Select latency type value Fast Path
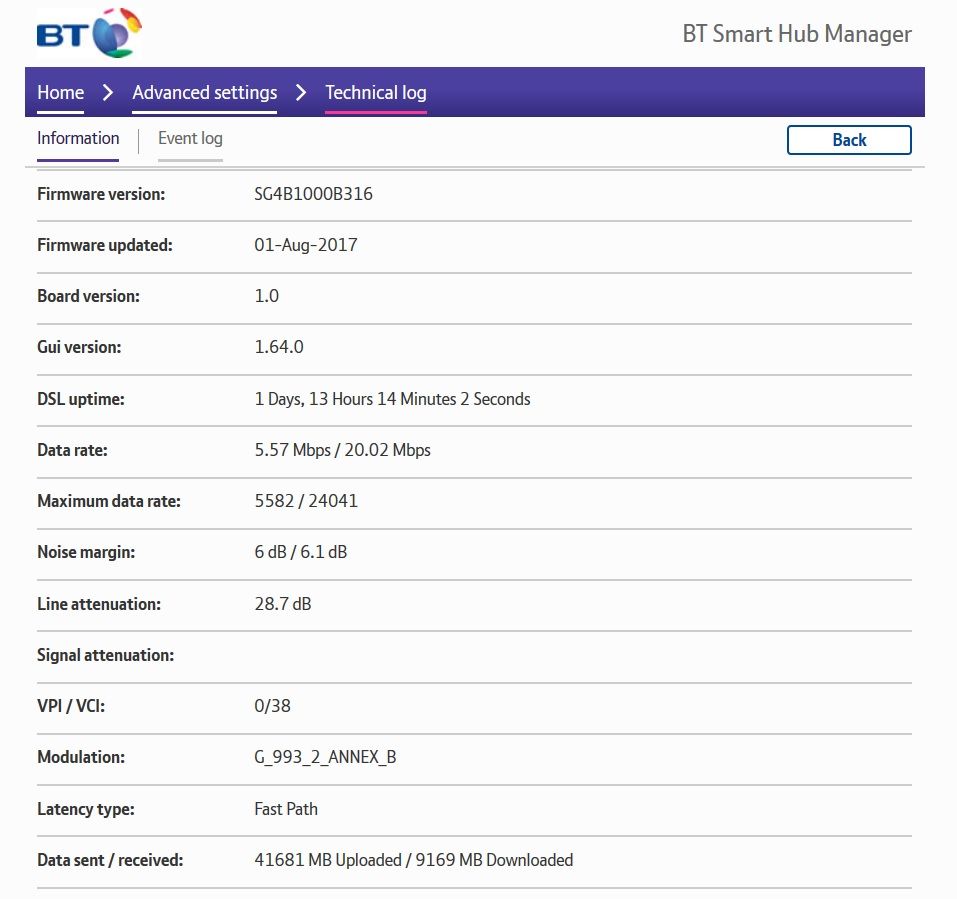Screen dimensions: 957x899 pyautogui.click(x=286, y=809)
